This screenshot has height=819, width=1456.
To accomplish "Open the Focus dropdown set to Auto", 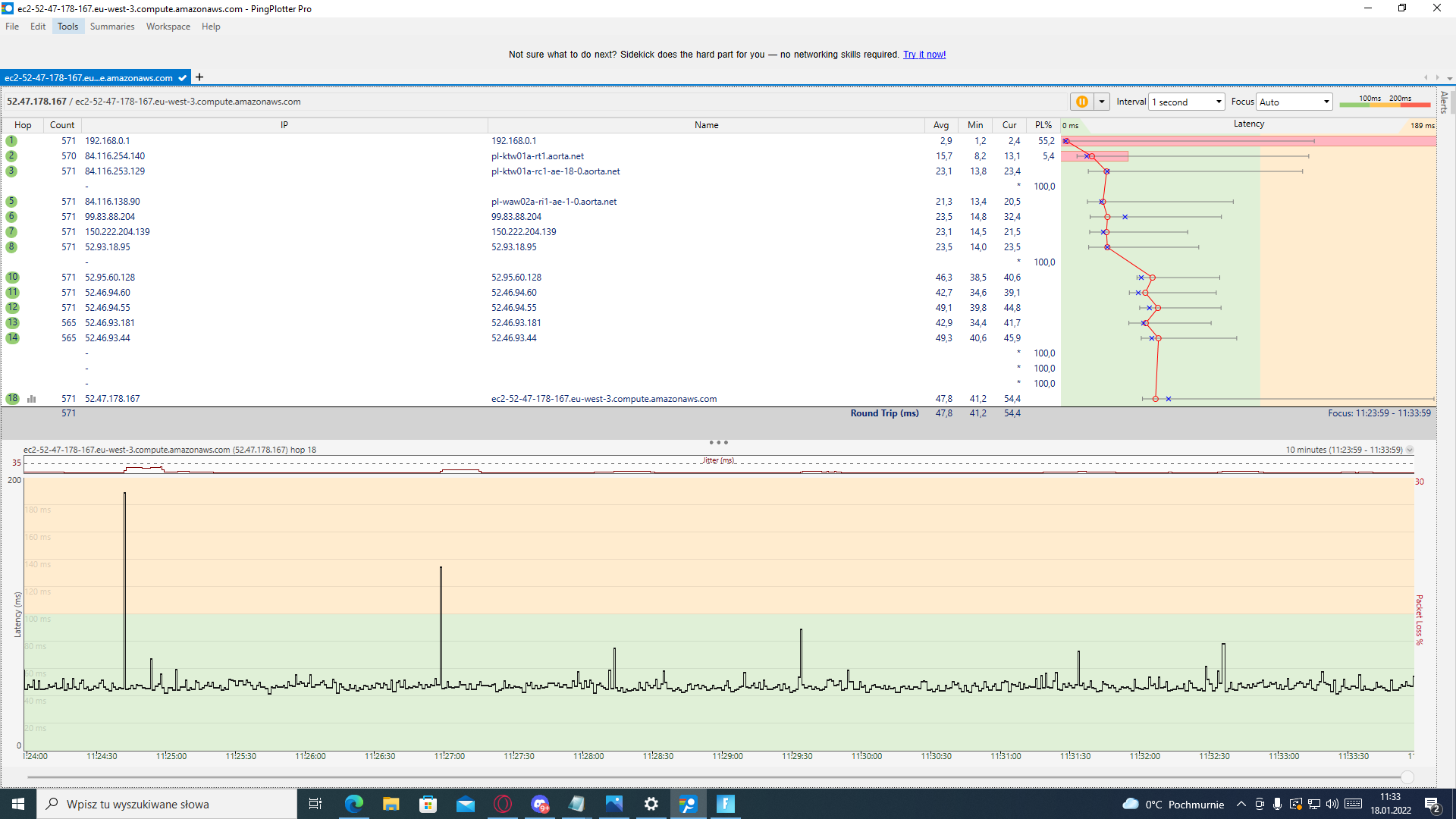I will (1294, 102).
